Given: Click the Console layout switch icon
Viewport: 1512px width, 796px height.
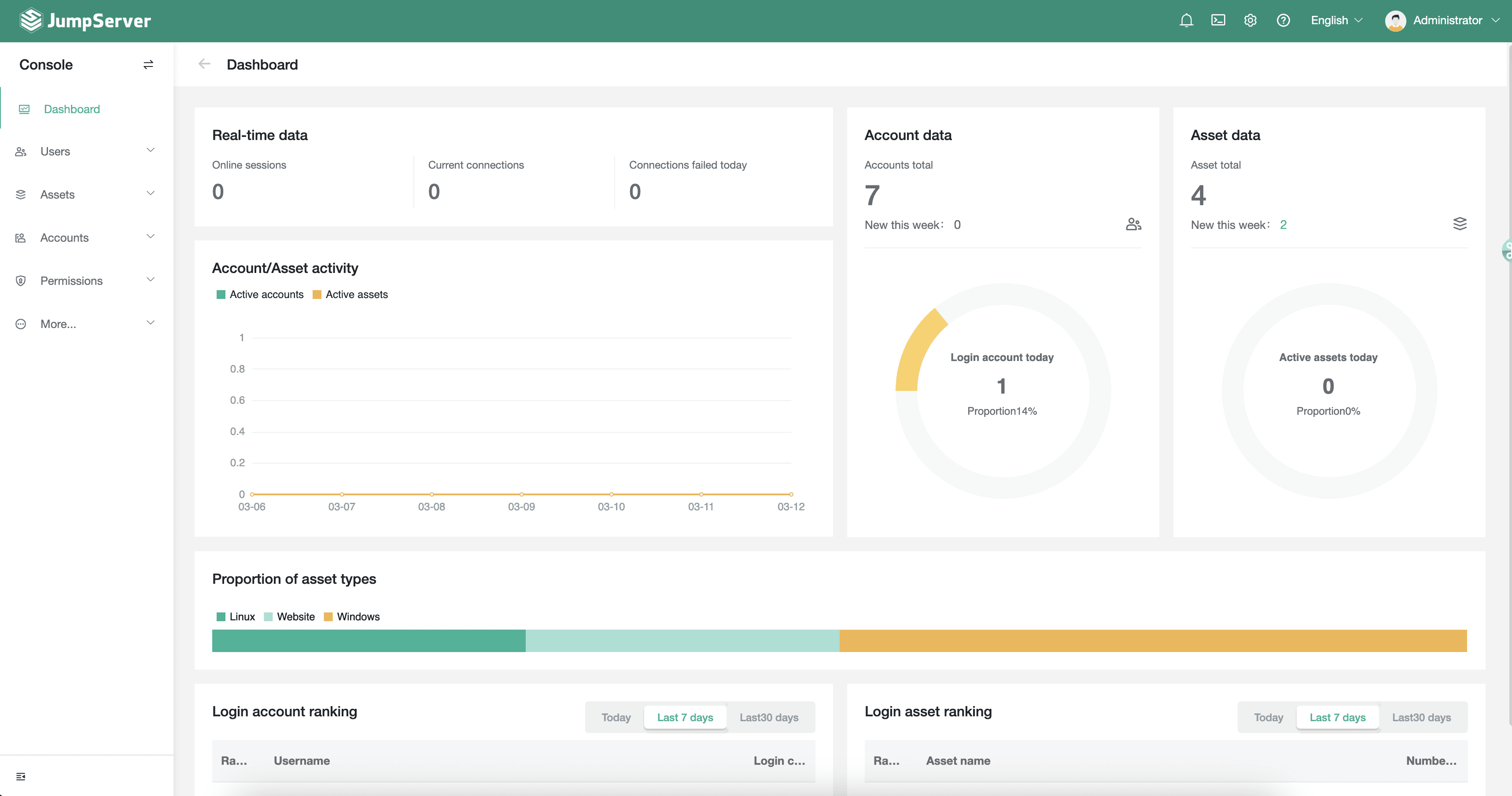Looking at the screenshot, I should point(148,64).
